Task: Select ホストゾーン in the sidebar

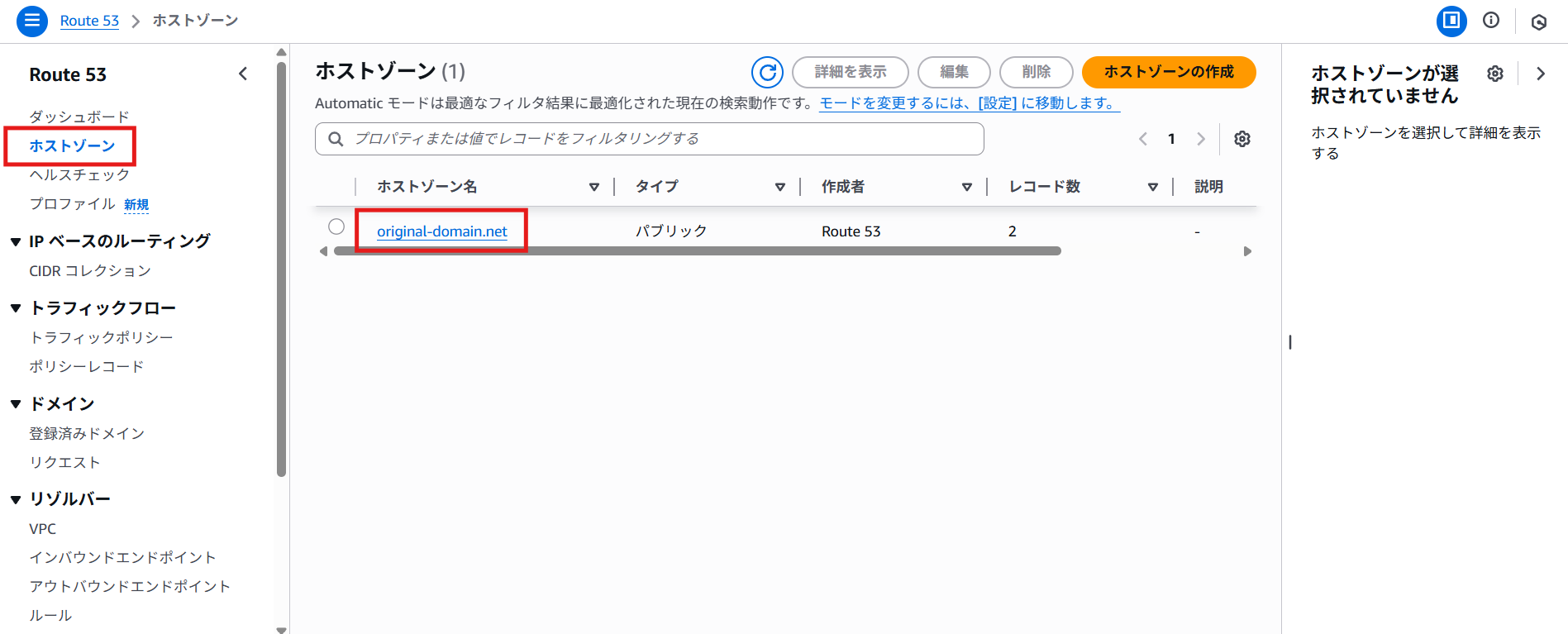Action: (x=72, y=145)
